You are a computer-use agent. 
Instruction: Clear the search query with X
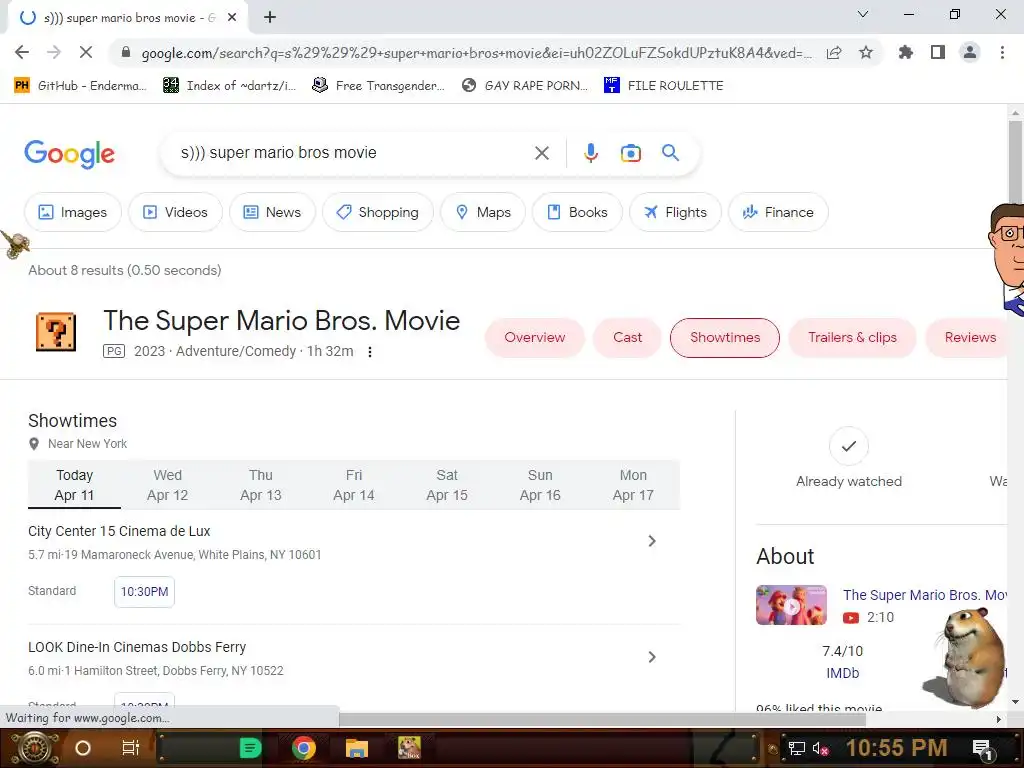(541, 153)
